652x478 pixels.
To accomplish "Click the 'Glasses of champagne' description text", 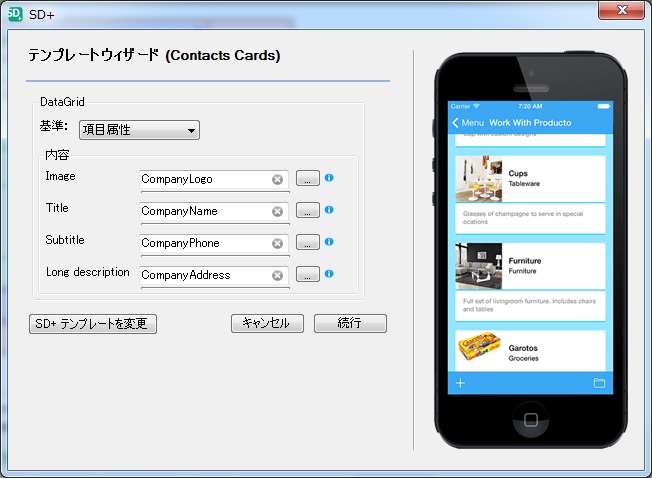I will [x=523, y=218].
